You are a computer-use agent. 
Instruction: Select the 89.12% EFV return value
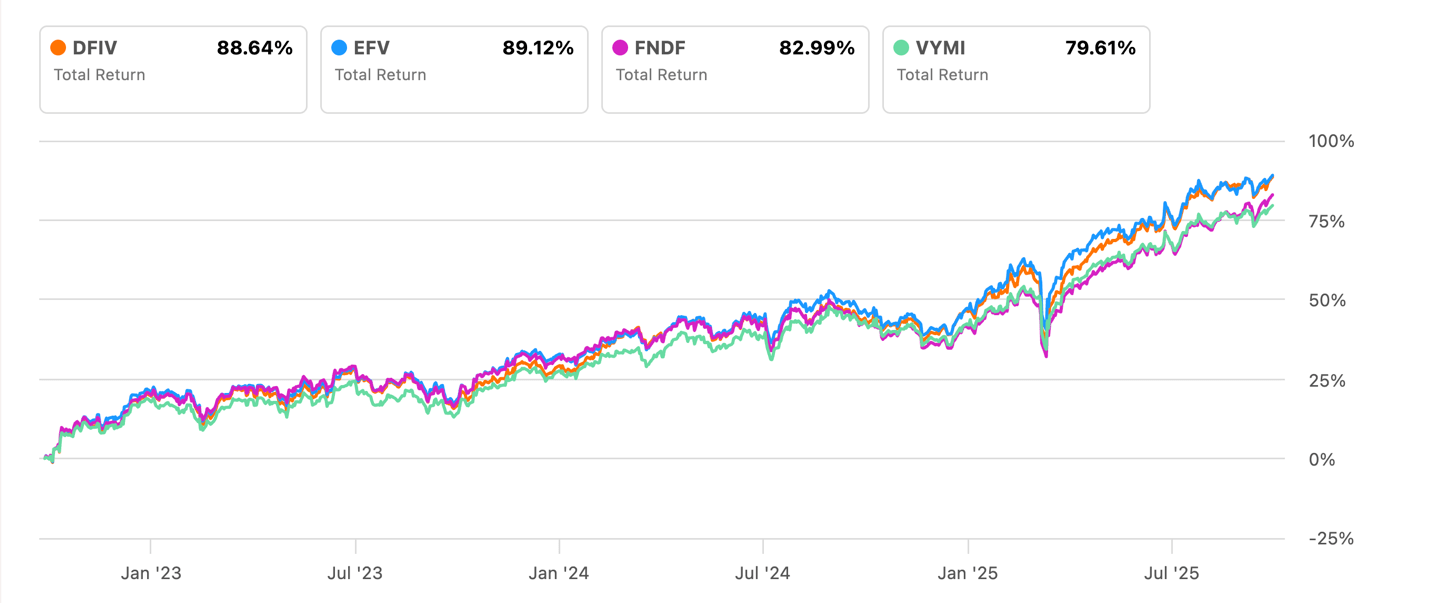(x=537, y=48)
